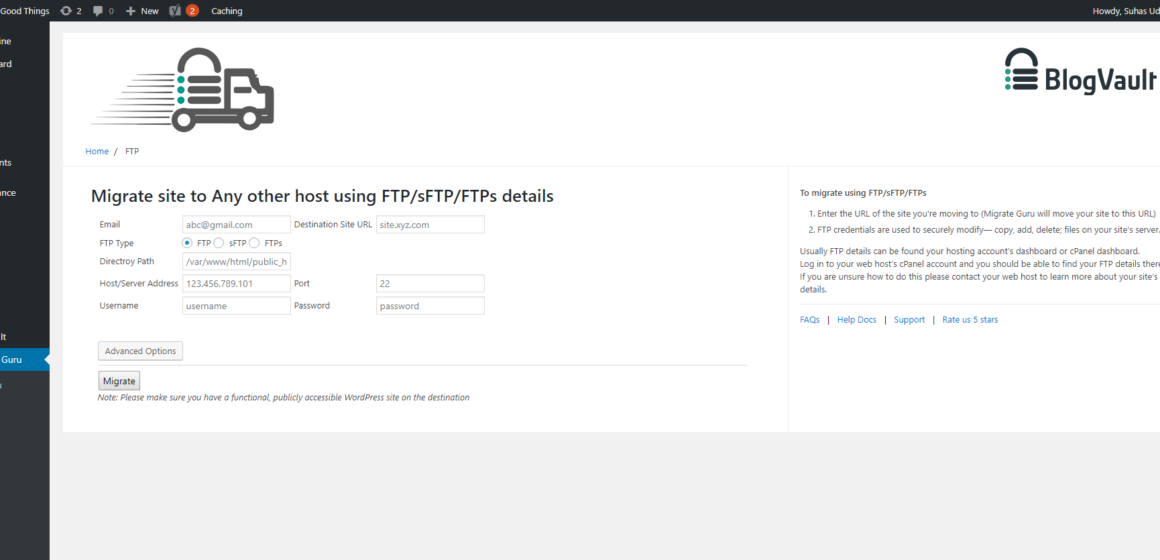Expand Advanced Options
Screen dimensions: 1160x560
click(141, 351)
